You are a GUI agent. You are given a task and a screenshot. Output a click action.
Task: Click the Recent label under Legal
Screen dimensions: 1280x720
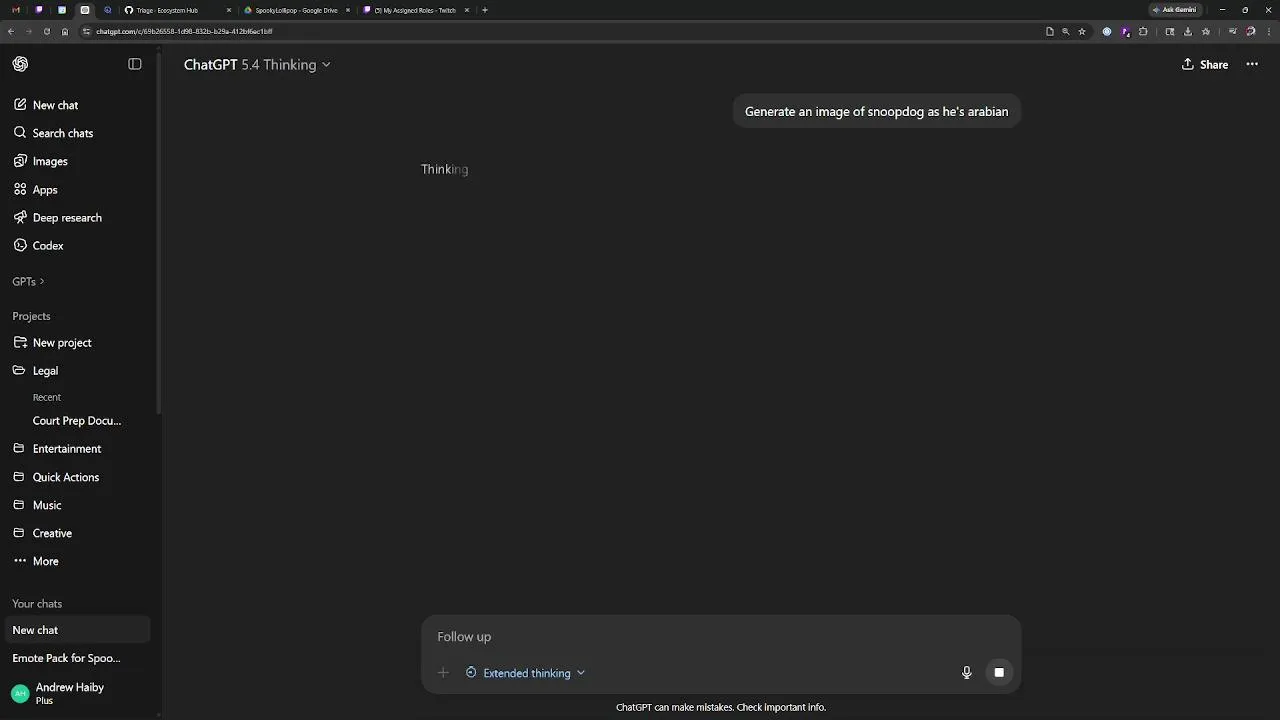[47, 397]
